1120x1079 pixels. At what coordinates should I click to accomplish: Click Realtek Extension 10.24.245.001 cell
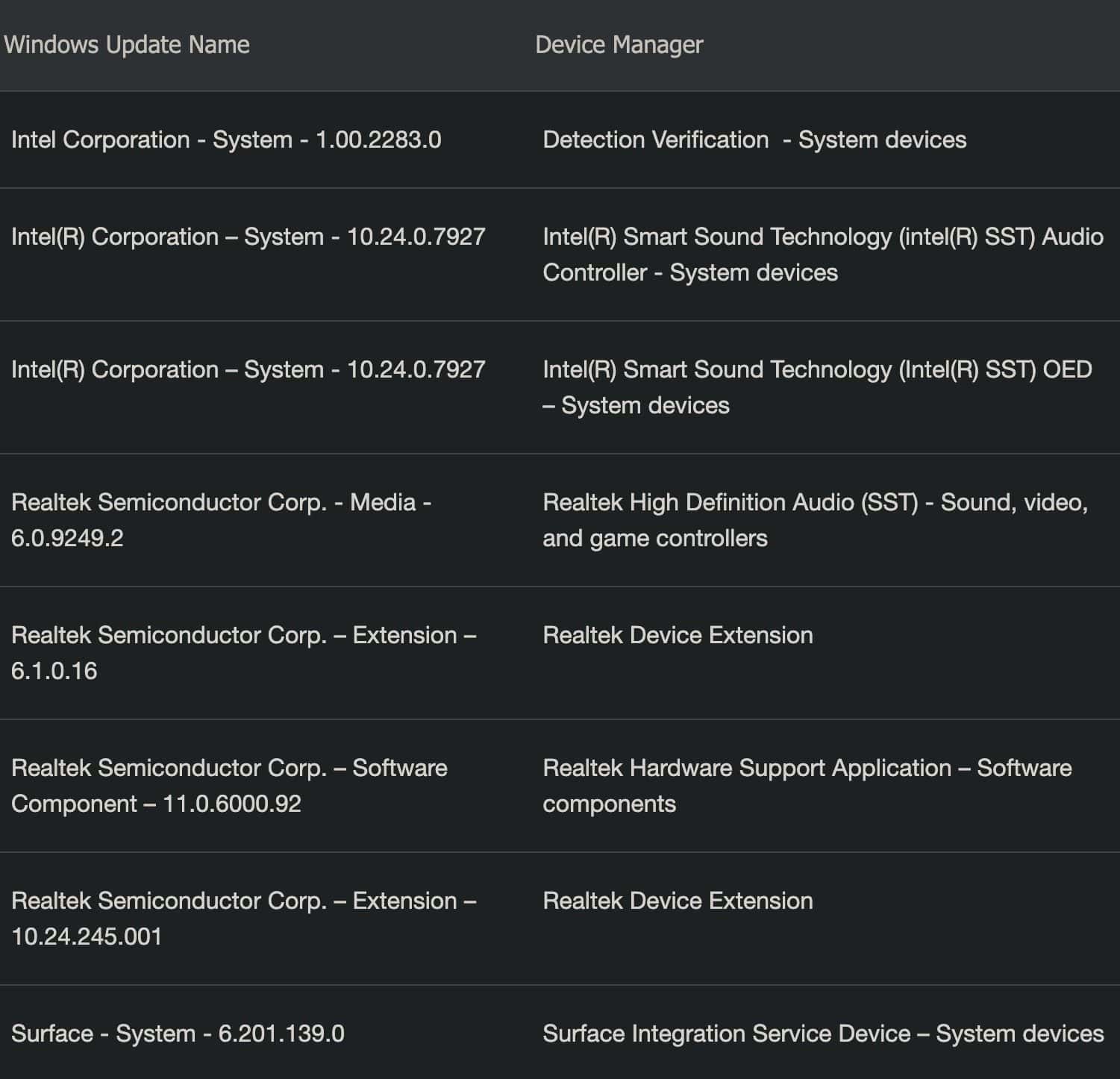pos(244,919)
